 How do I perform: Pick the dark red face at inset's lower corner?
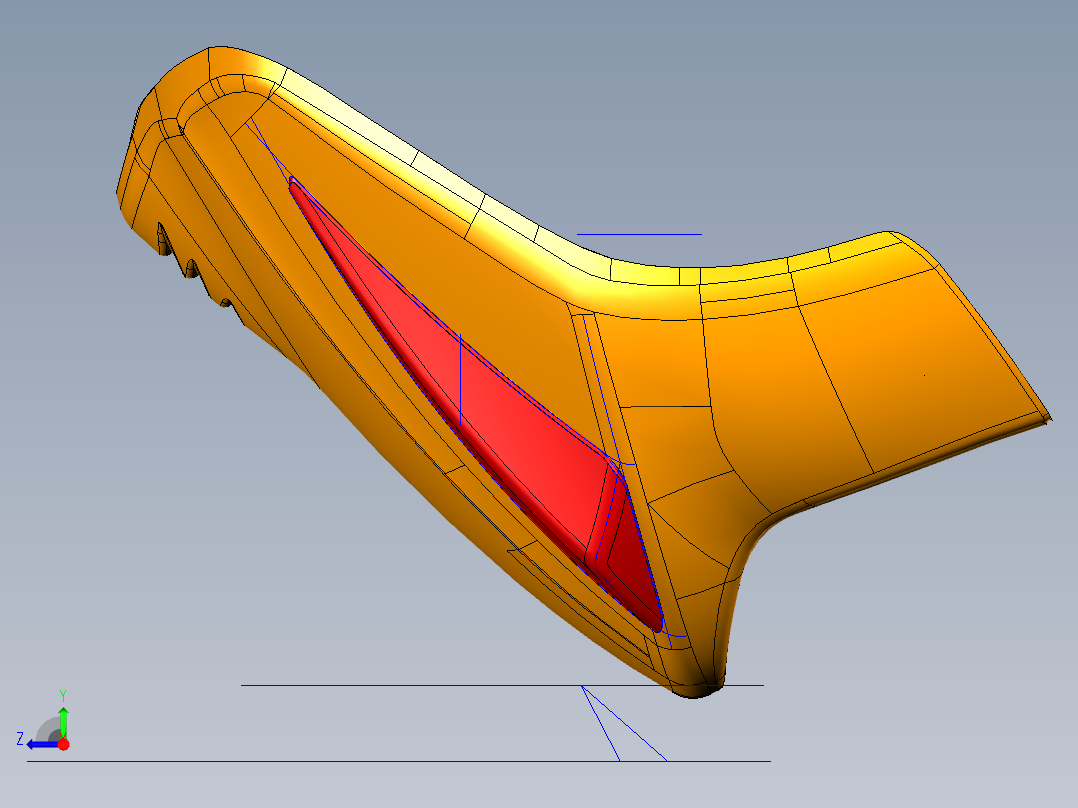(x=630, y=560)
